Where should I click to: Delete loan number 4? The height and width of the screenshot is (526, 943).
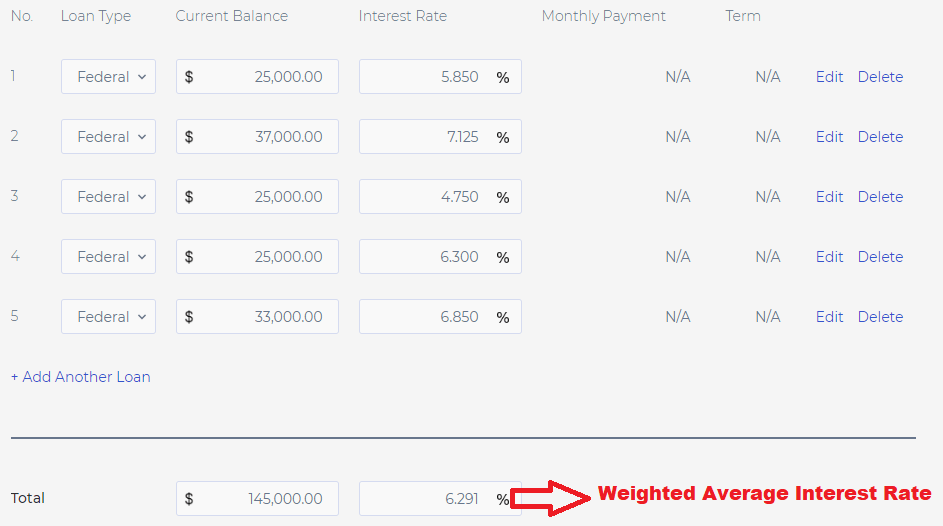coord(880,257)
